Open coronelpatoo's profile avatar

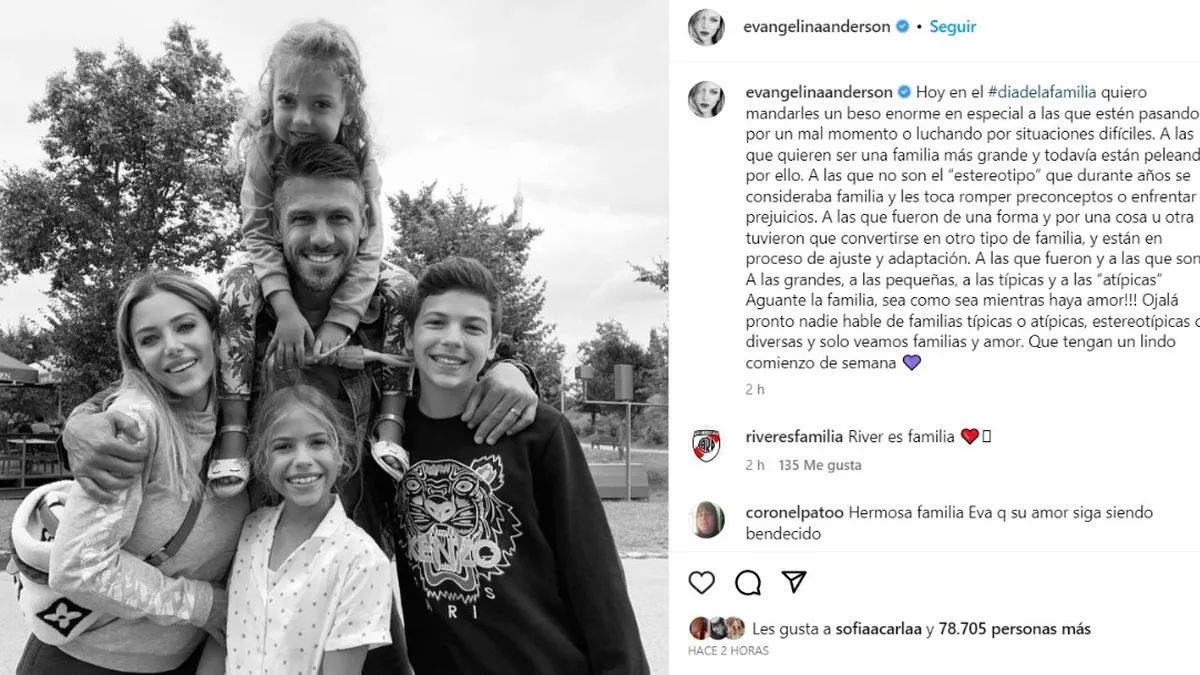706,519
